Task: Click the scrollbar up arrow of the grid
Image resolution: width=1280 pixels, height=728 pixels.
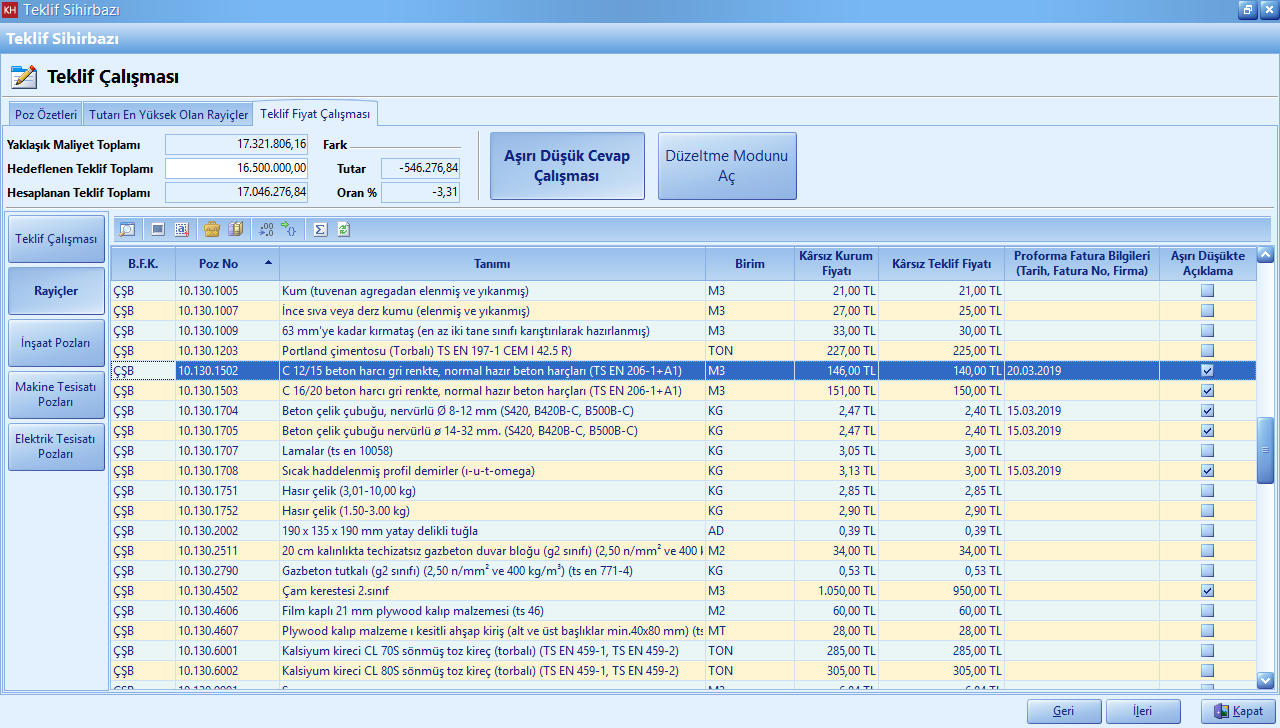Action: tap(1265, 255)
